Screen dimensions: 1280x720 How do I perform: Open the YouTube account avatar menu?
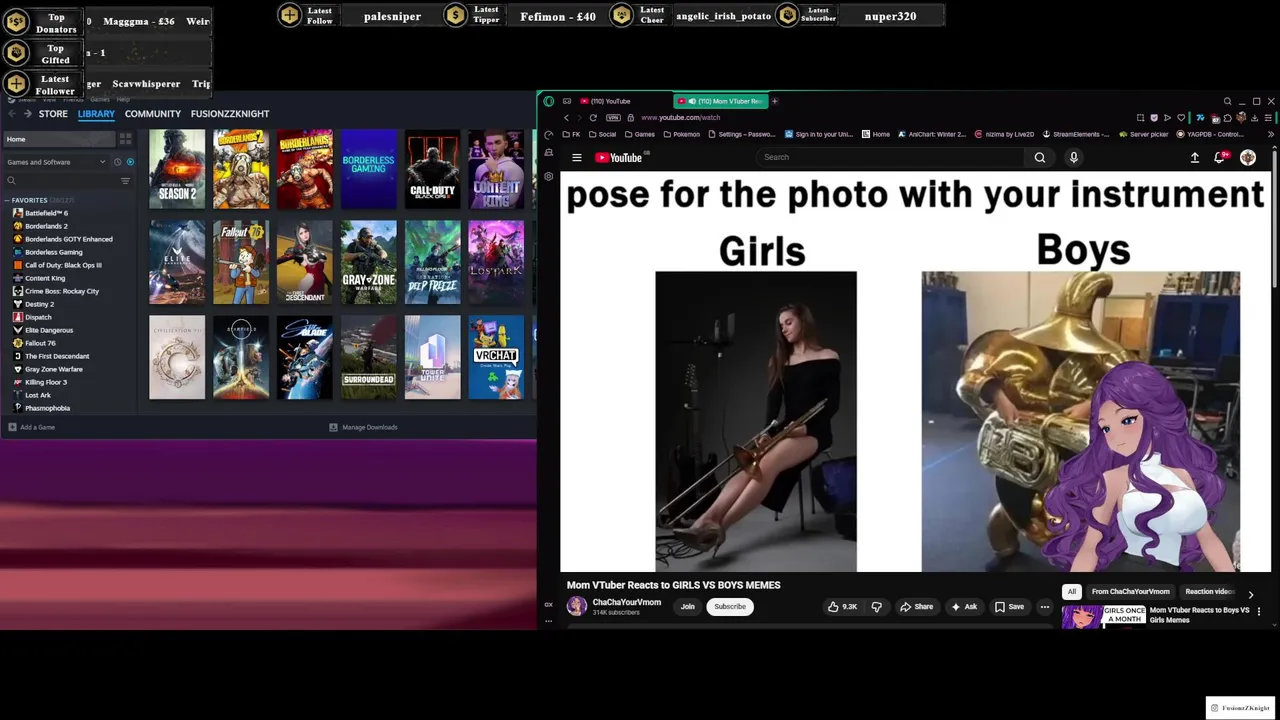[x=1248, y=157]
